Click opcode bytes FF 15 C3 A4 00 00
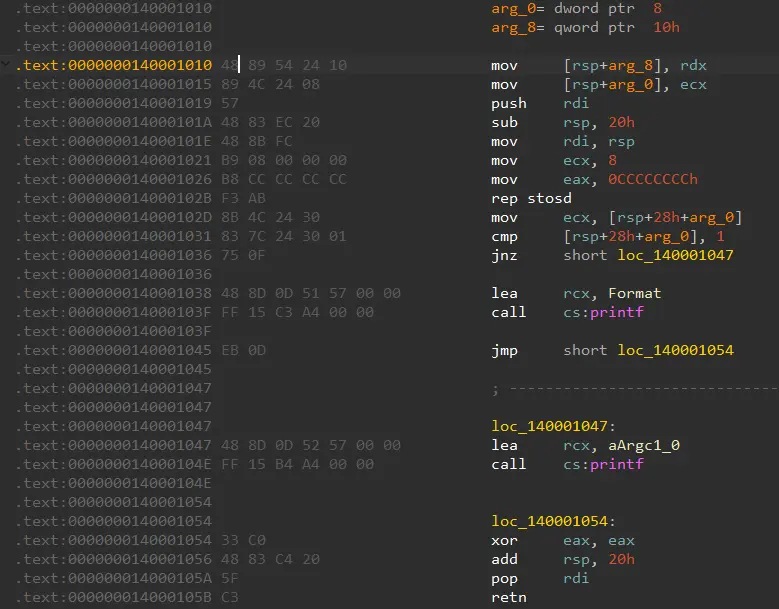This screenshot has height=609, width=779. pyautogui.click(x=298, y=312)
